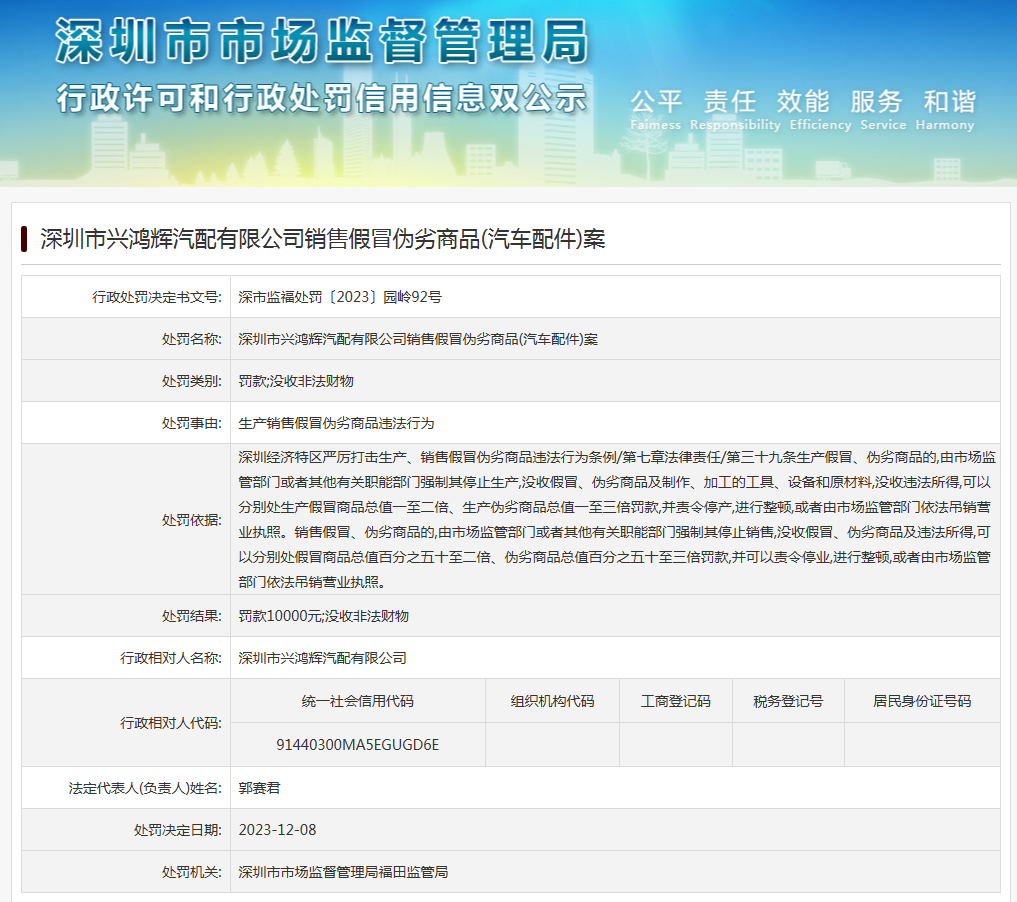Image resolution: width=1017 pixels, height=902 pixels.
Task: Click the legal representative name 郭赛君
Action: [260, 788]
